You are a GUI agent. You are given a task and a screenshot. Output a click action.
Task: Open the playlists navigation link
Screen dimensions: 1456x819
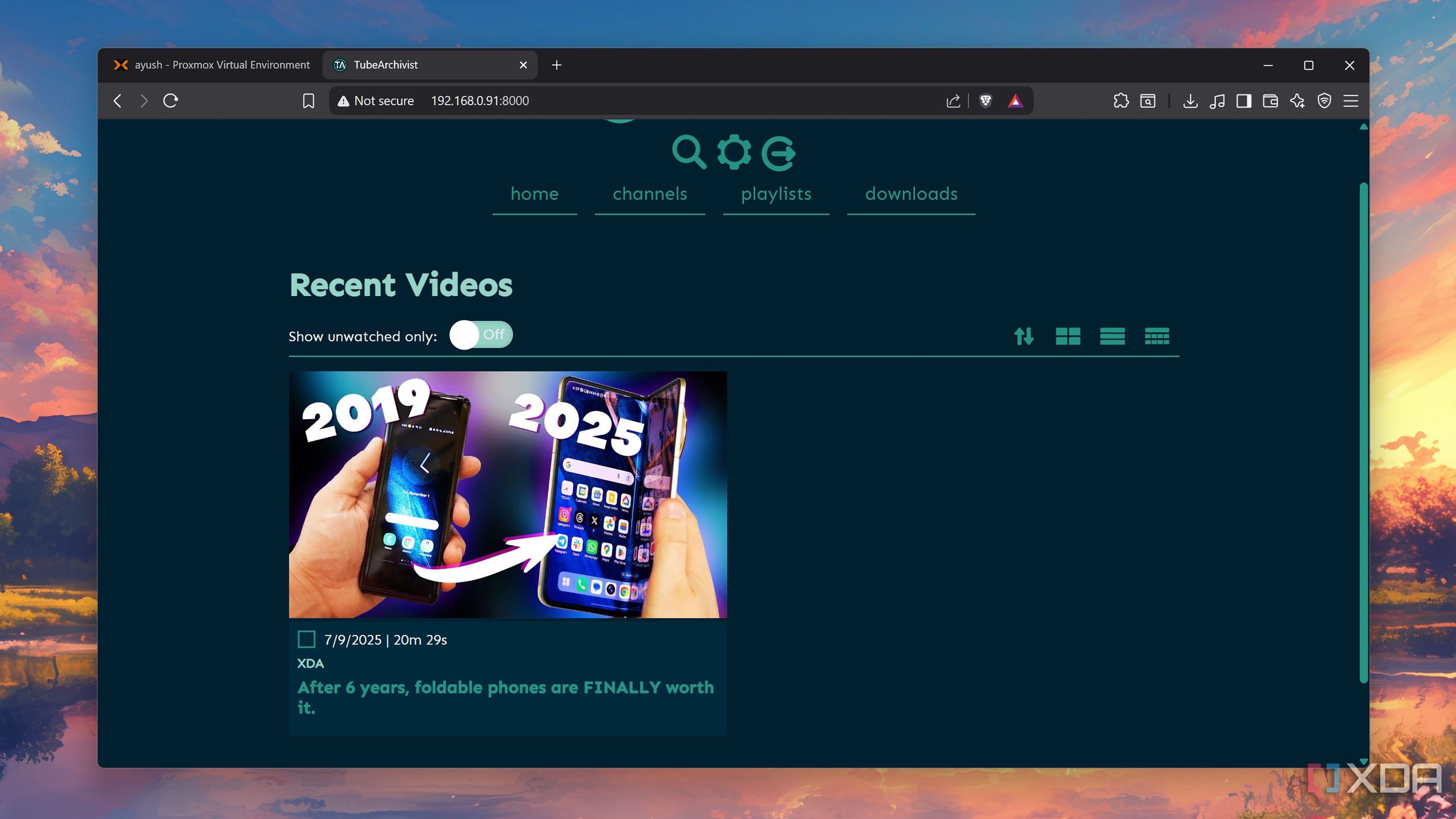tap(776, 194)
